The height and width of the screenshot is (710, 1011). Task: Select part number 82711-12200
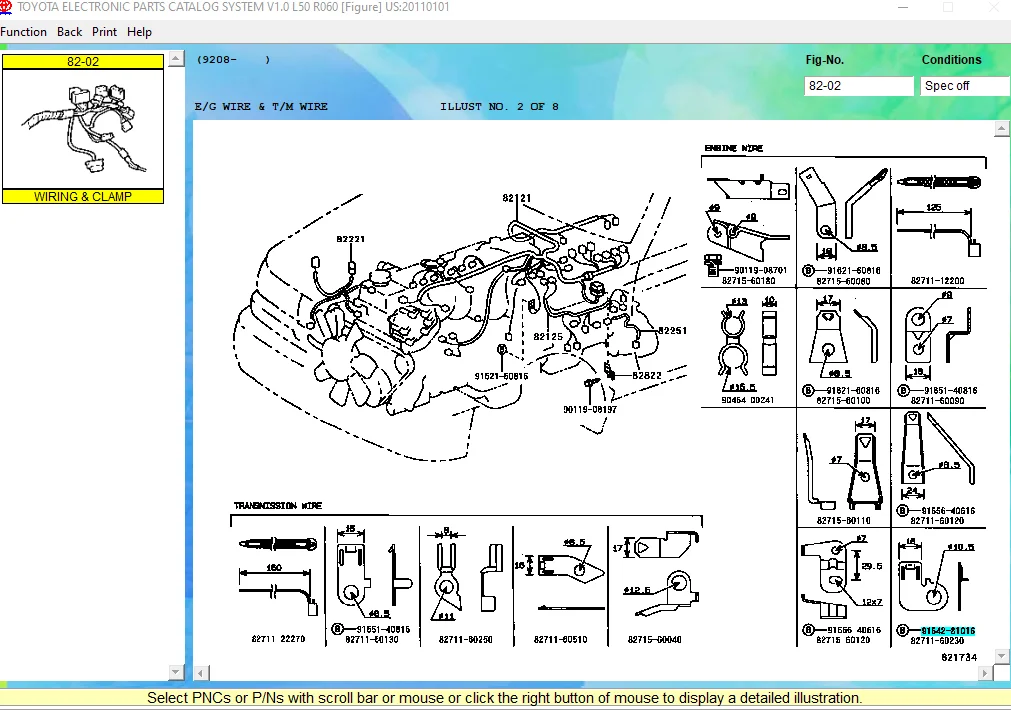coord(937,281)
